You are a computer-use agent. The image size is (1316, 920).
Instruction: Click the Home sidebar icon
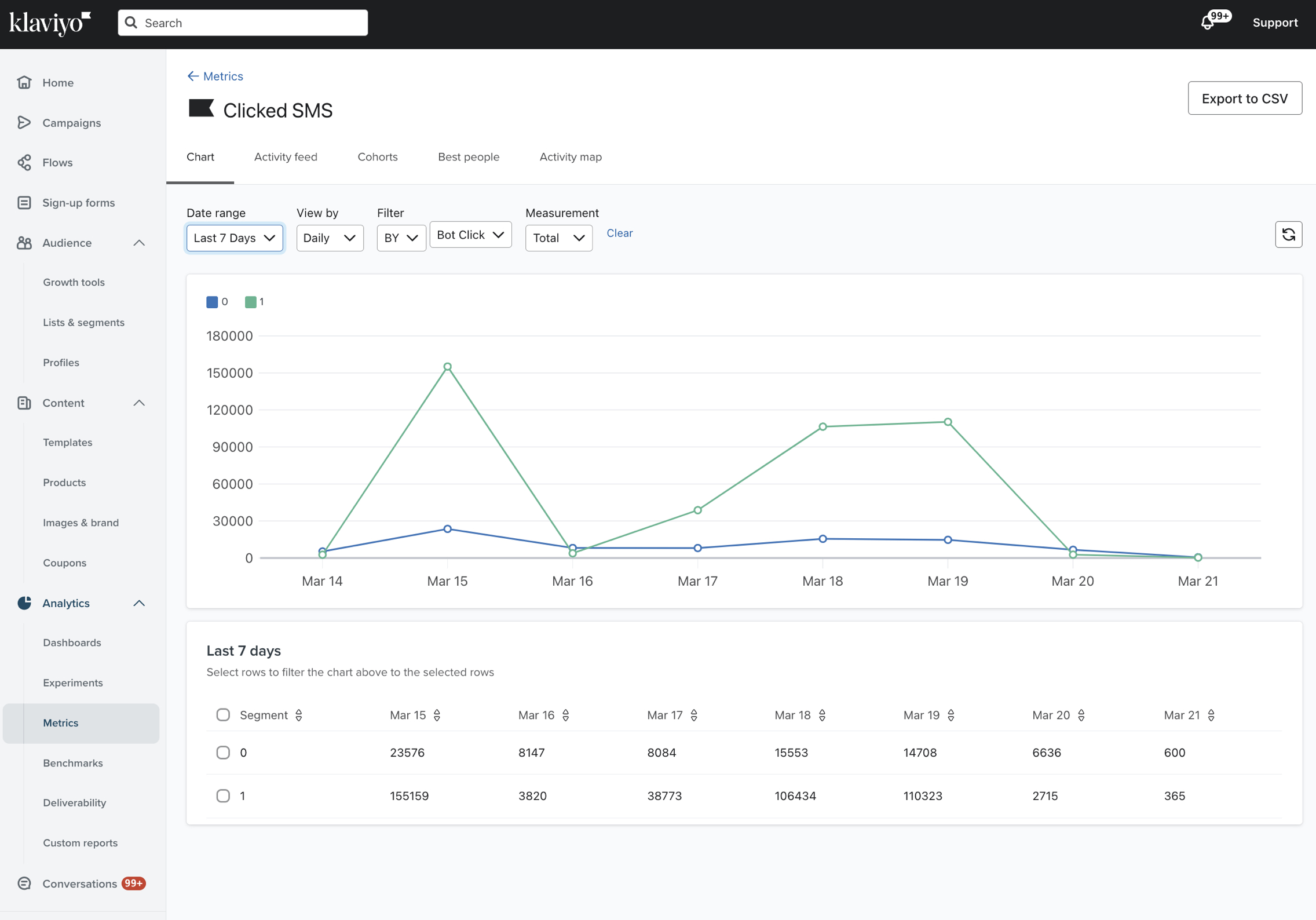pos(24,82)
